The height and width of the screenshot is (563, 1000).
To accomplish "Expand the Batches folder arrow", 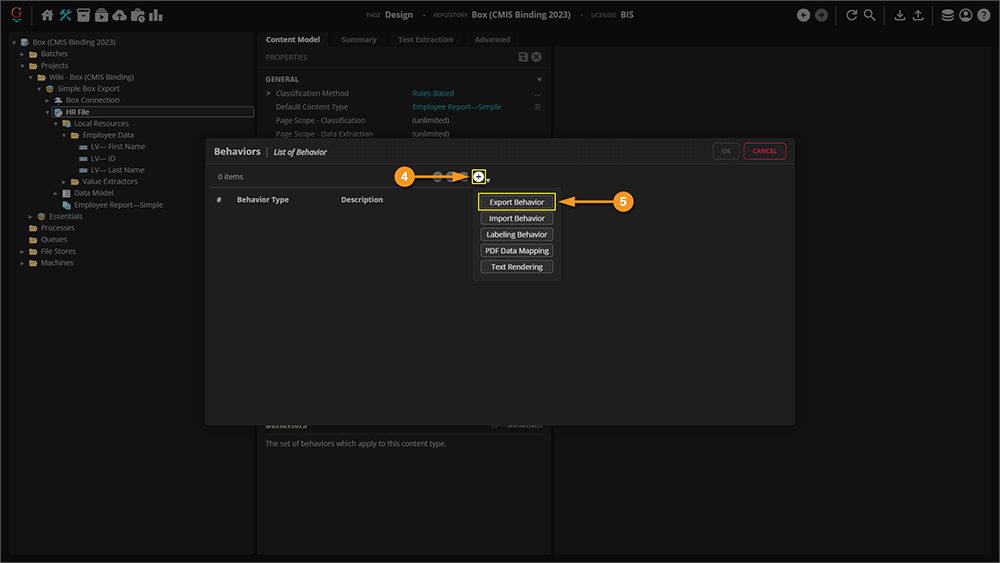I will point(22,54).
